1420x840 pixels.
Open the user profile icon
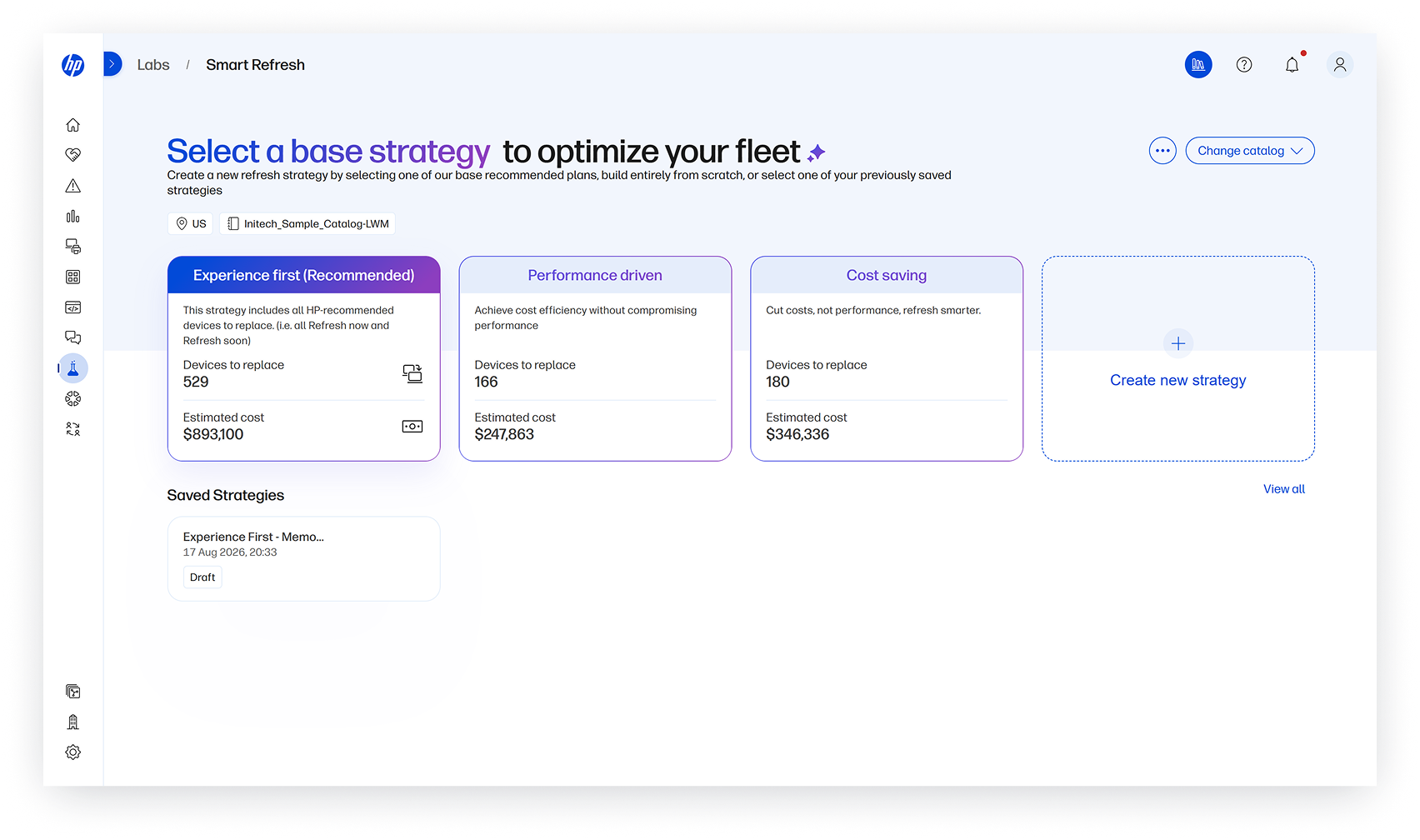(x=1340, y=64)
